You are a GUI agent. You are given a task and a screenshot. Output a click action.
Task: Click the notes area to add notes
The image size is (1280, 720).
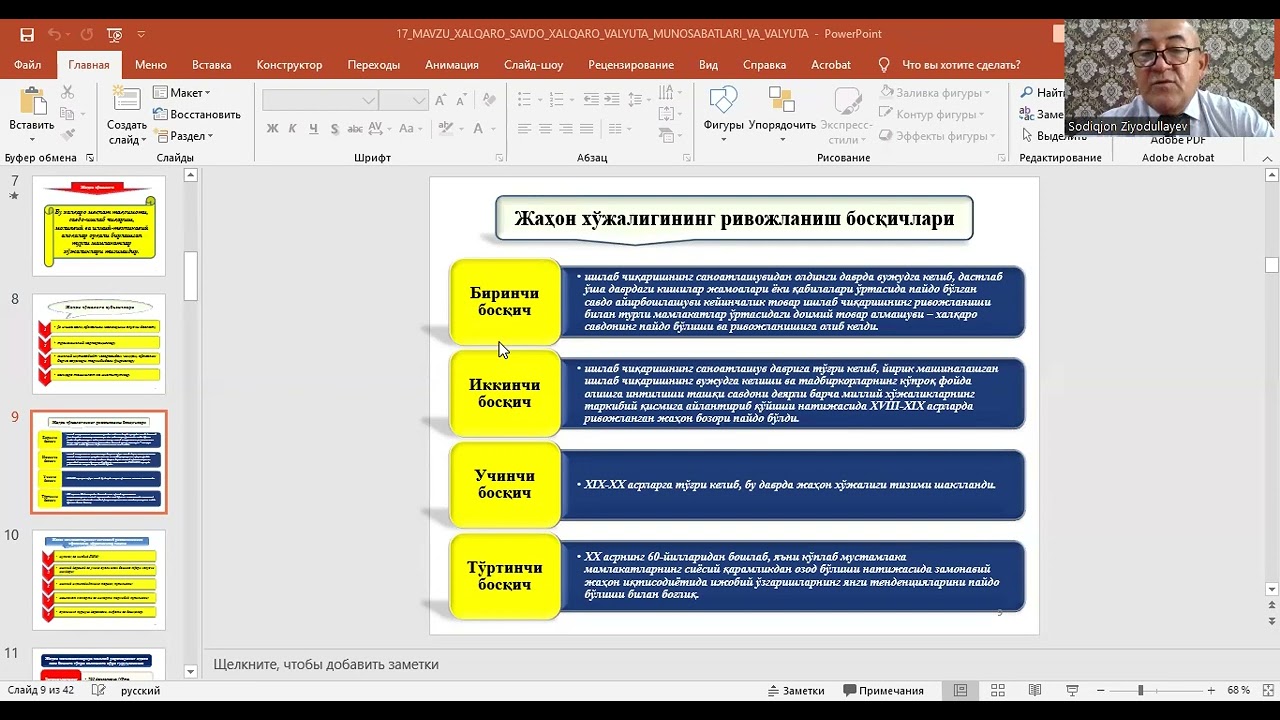(x=735, y=664)
